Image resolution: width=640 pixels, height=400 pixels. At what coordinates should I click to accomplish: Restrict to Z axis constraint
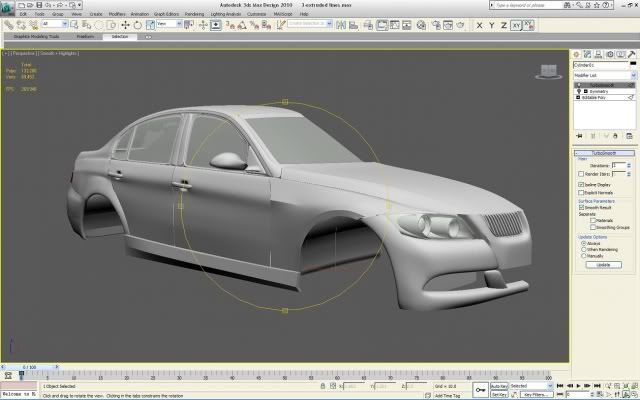click(x=504, y=25)
